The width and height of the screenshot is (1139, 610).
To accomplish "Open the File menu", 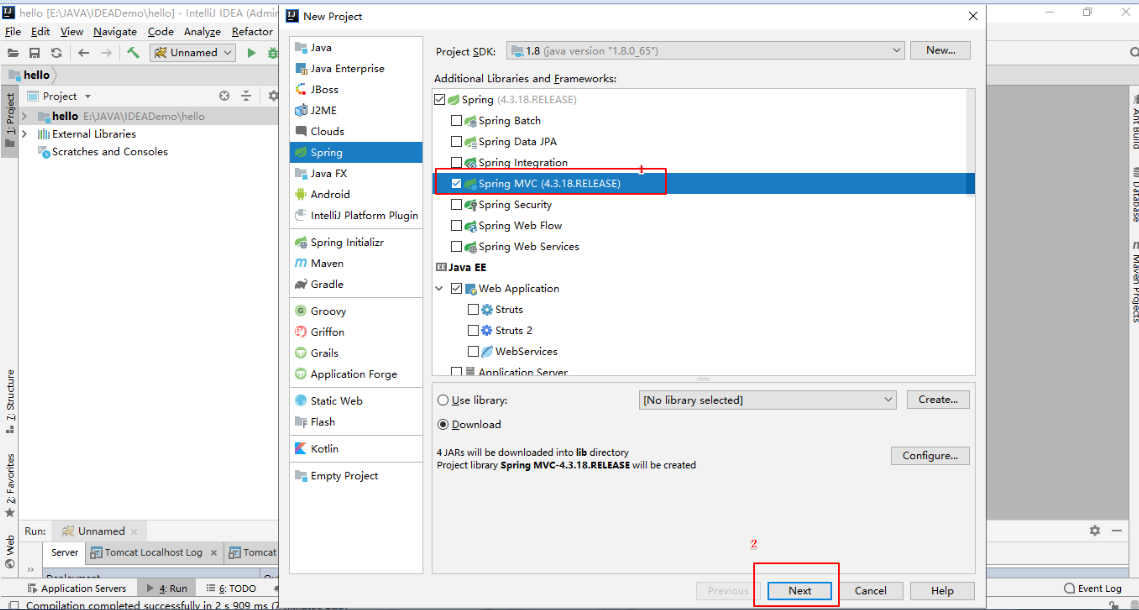I will [x=12, y=31].
